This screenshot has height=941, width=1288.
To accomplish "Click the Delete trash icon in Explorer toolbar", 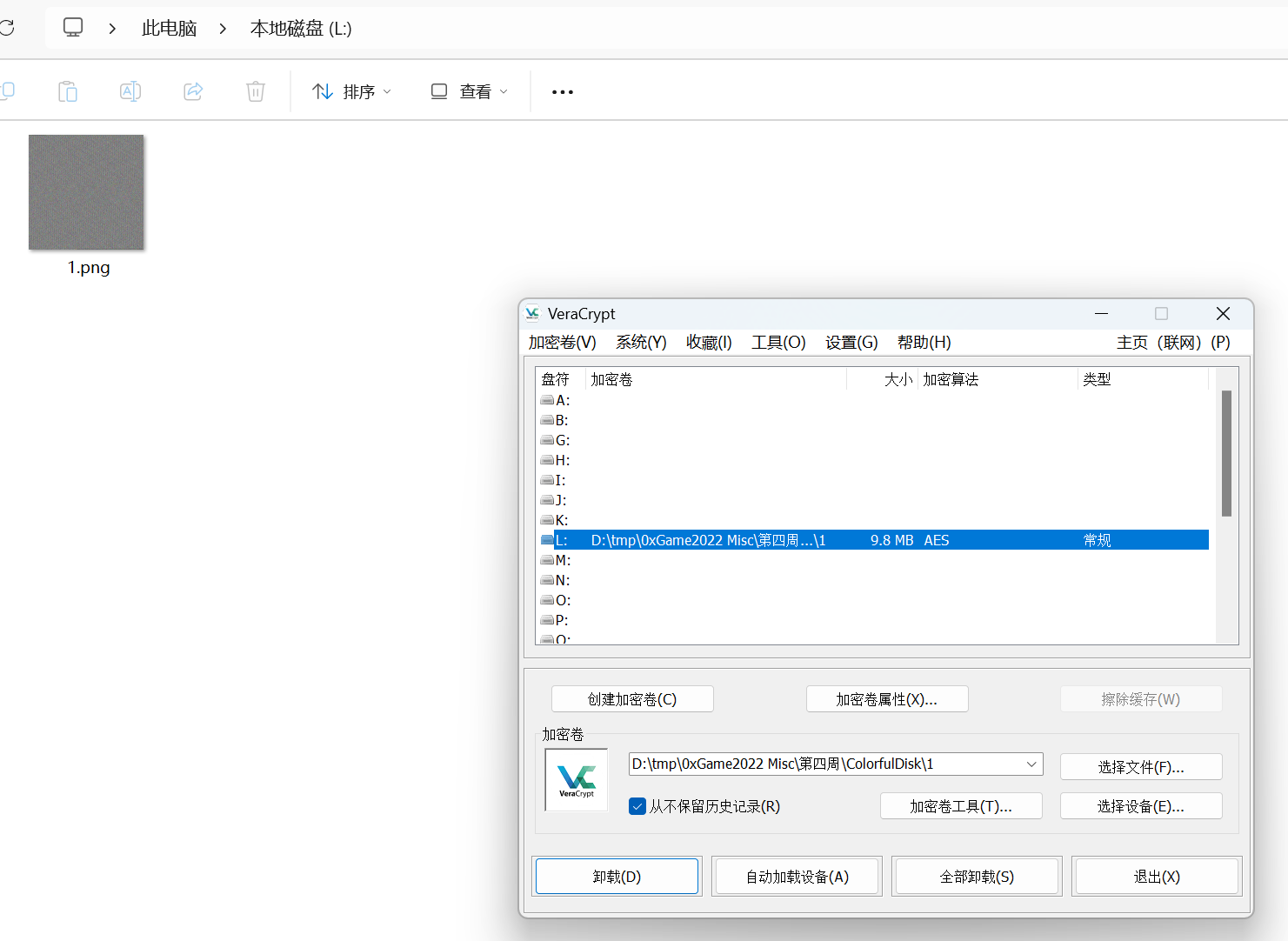I will tap(256, 91).
